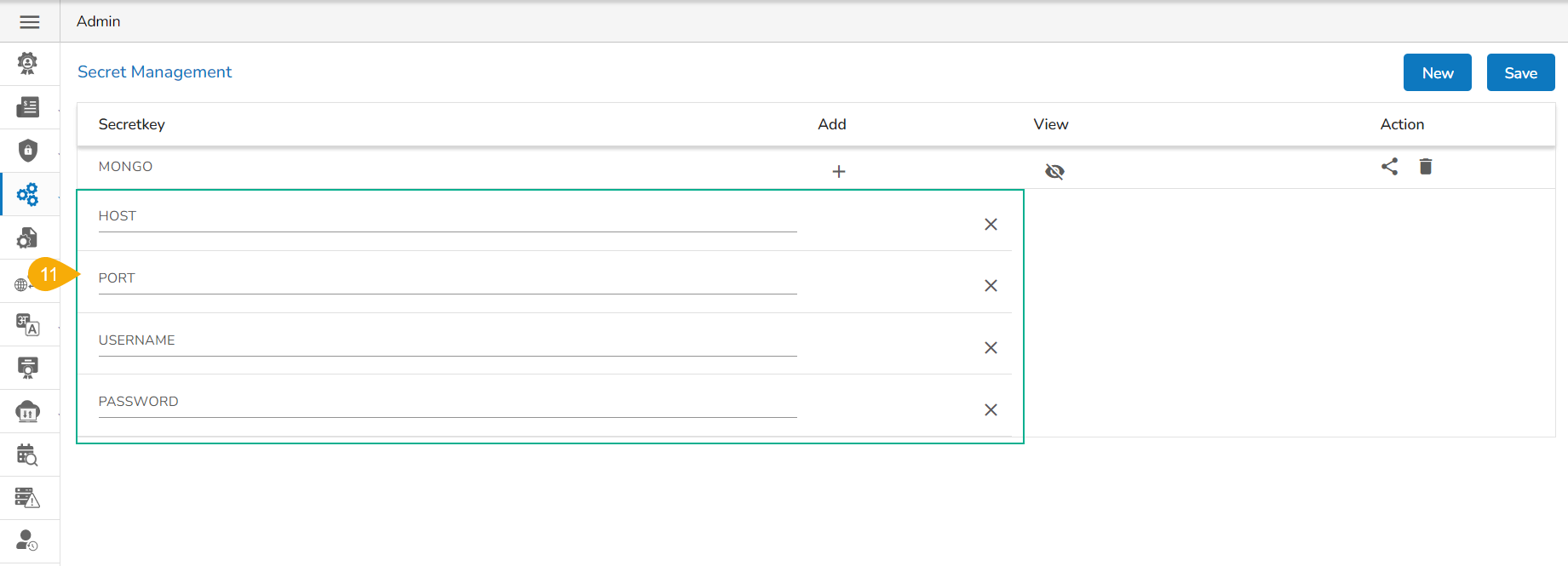This screenshot has width=1568, height=566.
Task: Delete the MONGO secret key
Action: 1426,167
